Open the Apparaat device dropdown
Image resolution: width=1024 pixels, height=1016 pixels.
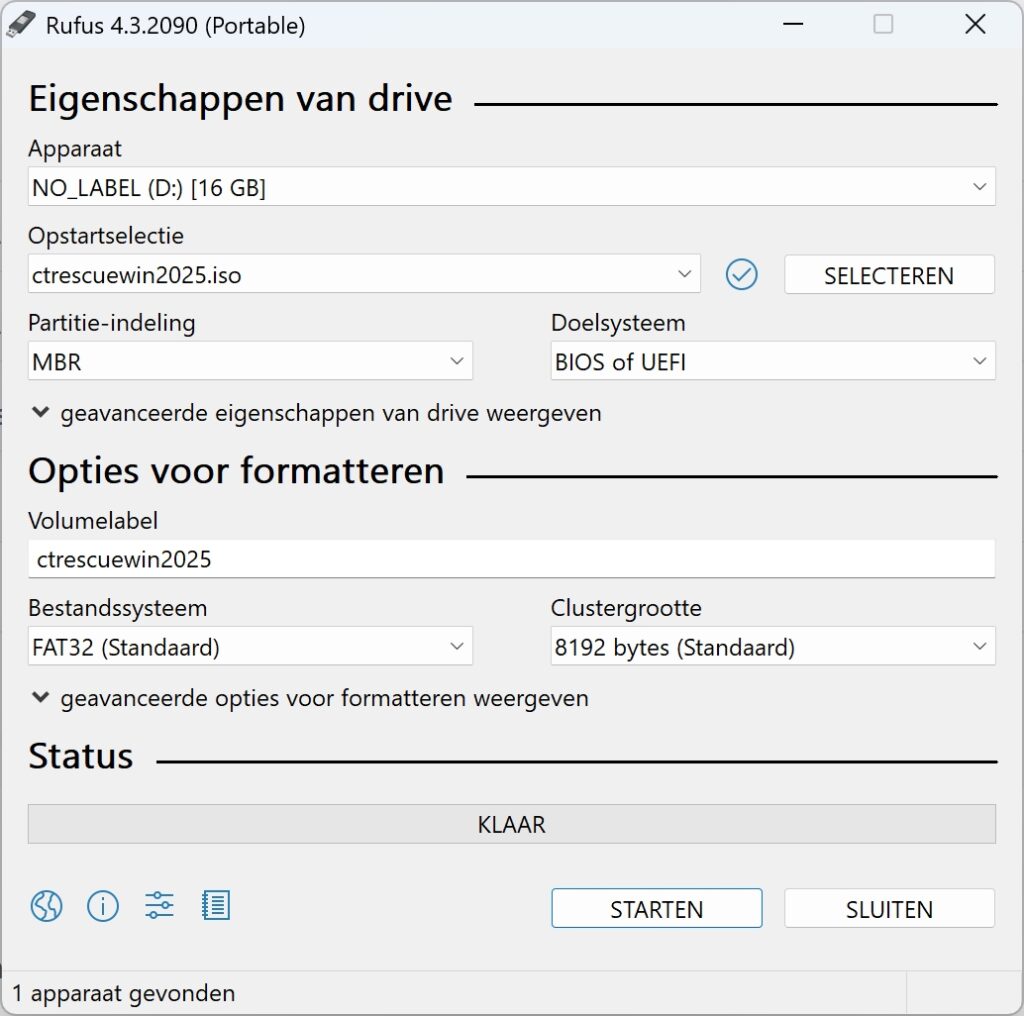click(x=511, y=187)
